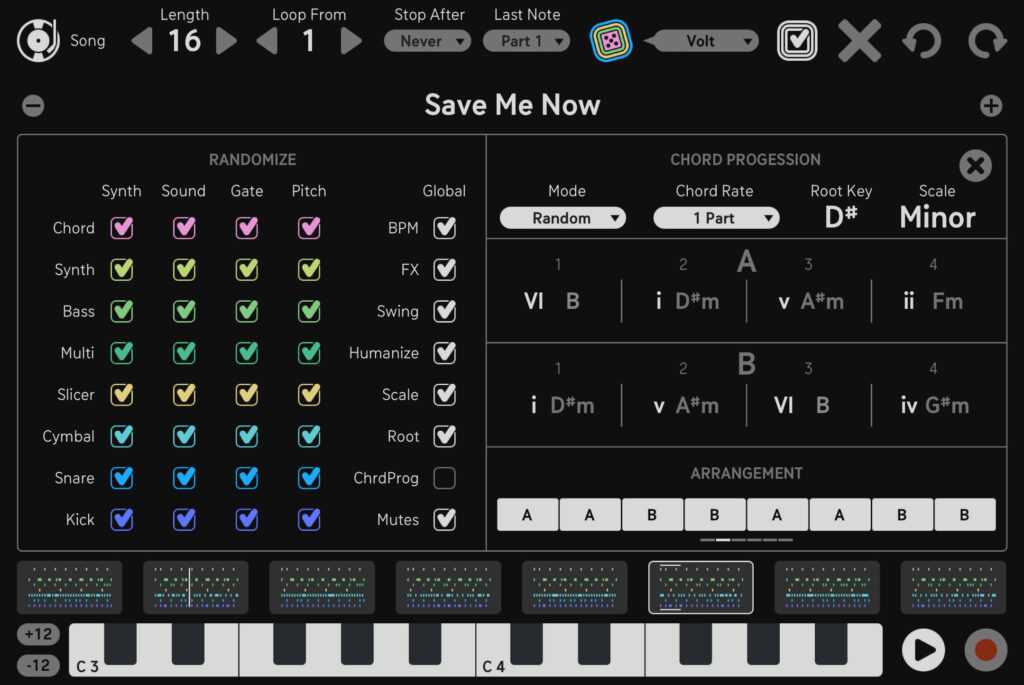Toggle the Kick Pitch checkbox
Screen dimensions: 1024x685
click(x=309, y=519)
